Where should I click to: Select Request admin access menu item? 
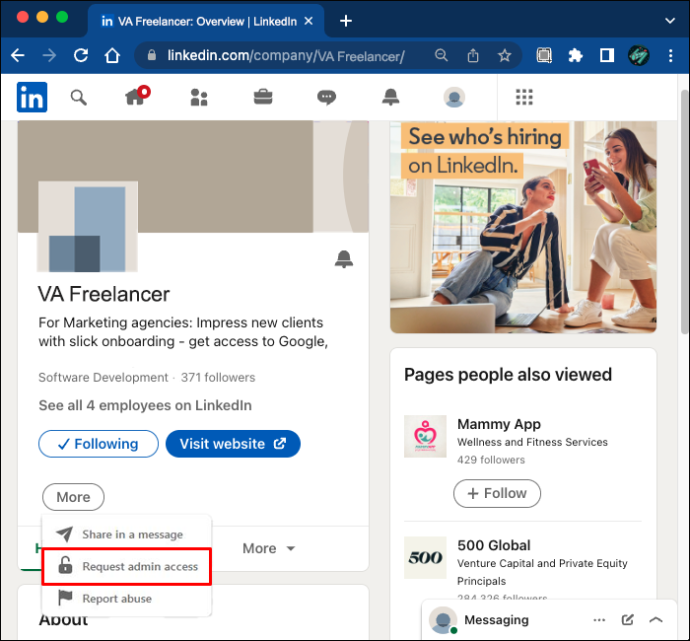(127, 567)
